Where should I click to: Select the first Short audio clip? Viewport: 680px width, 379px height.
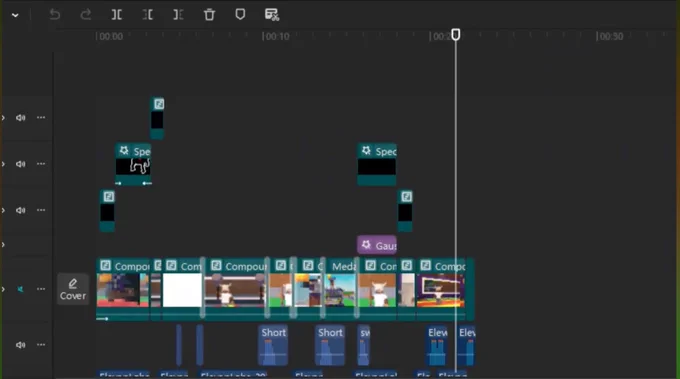point(273,345)
